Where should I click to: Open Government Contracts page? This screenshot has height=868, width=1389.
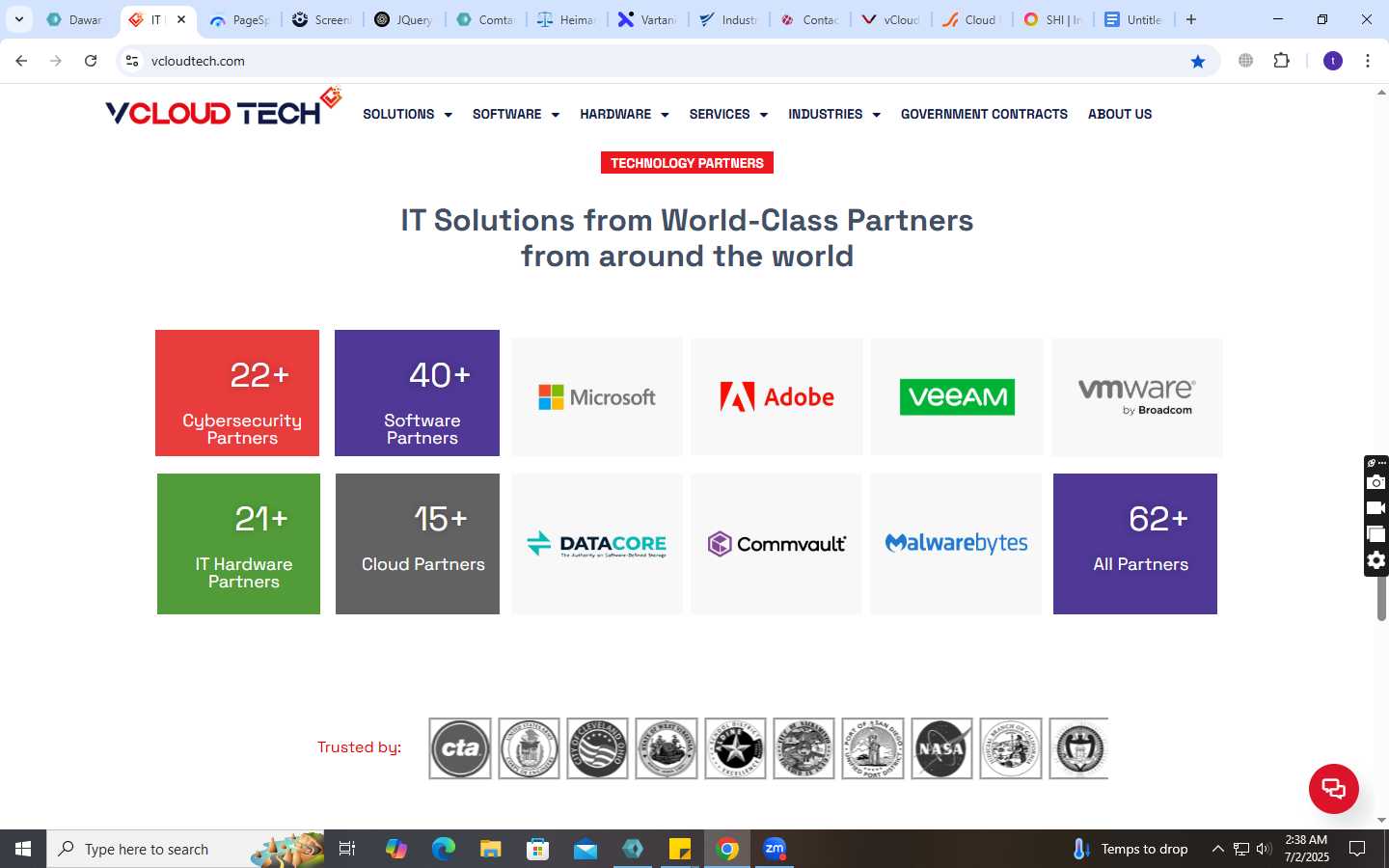tap(984, 114)
